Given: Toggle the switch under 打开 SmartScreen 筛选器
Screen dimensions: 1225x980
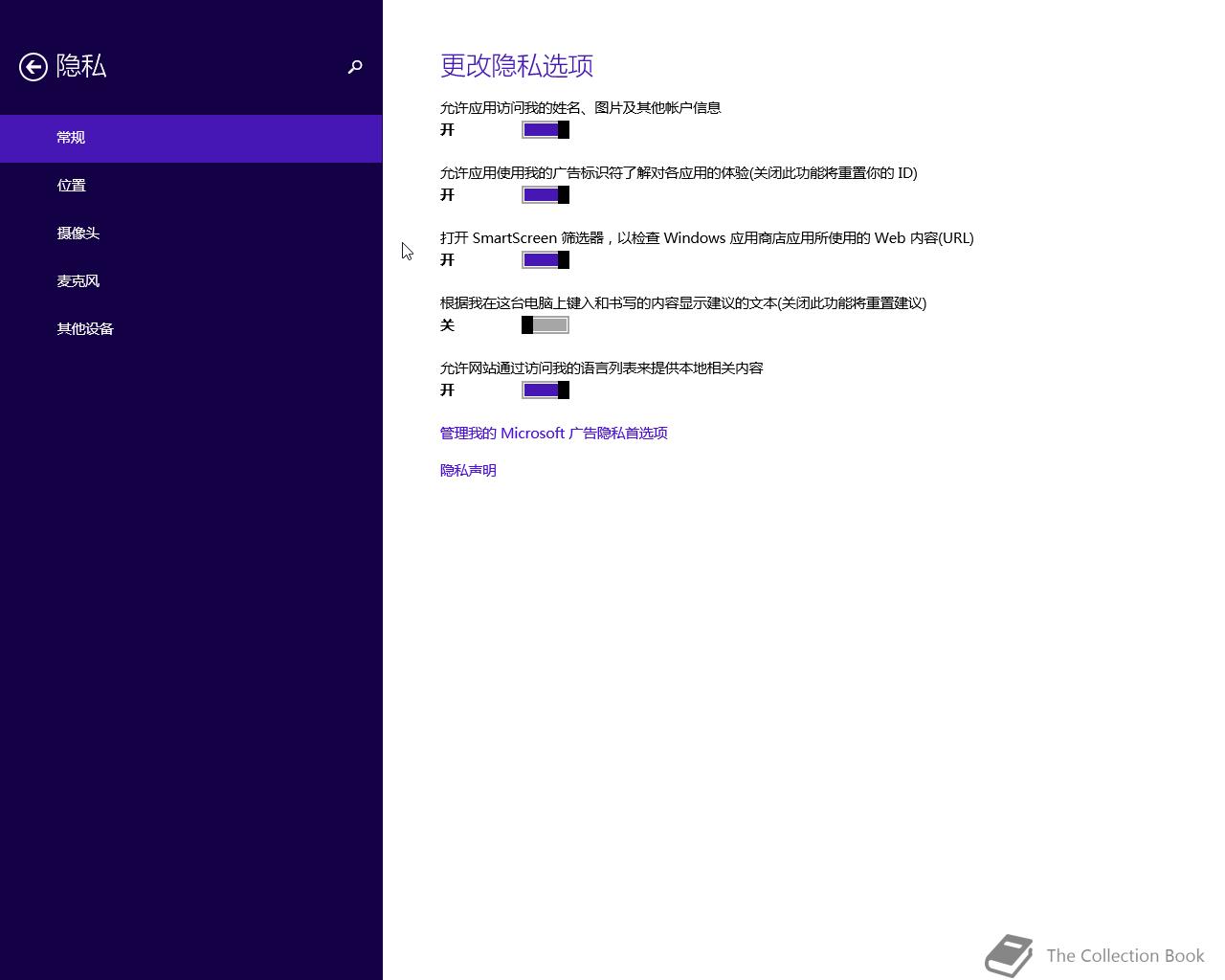Looking at the screenshot, I should click(x=546, y=260).
